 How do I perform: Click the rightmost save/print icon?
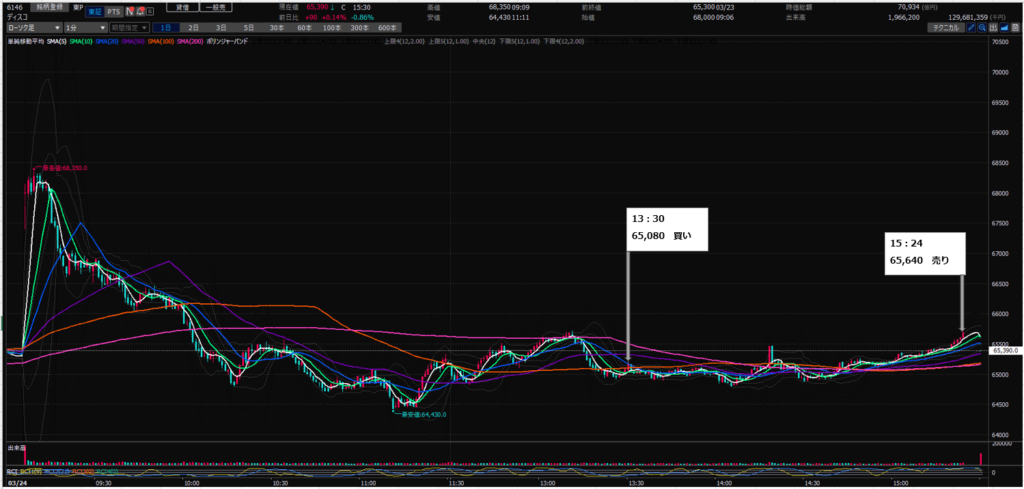coord(1017,28)
